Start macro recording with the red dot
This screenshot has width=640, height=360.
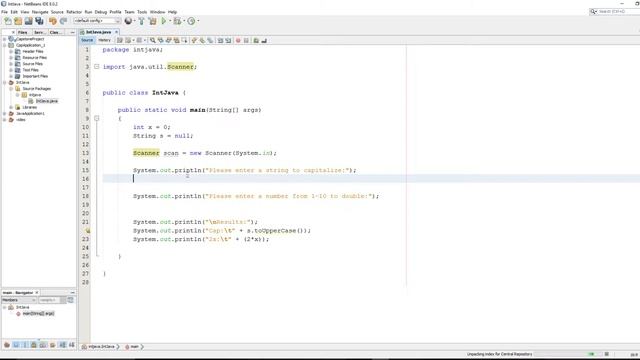click(x=238, y=40)
